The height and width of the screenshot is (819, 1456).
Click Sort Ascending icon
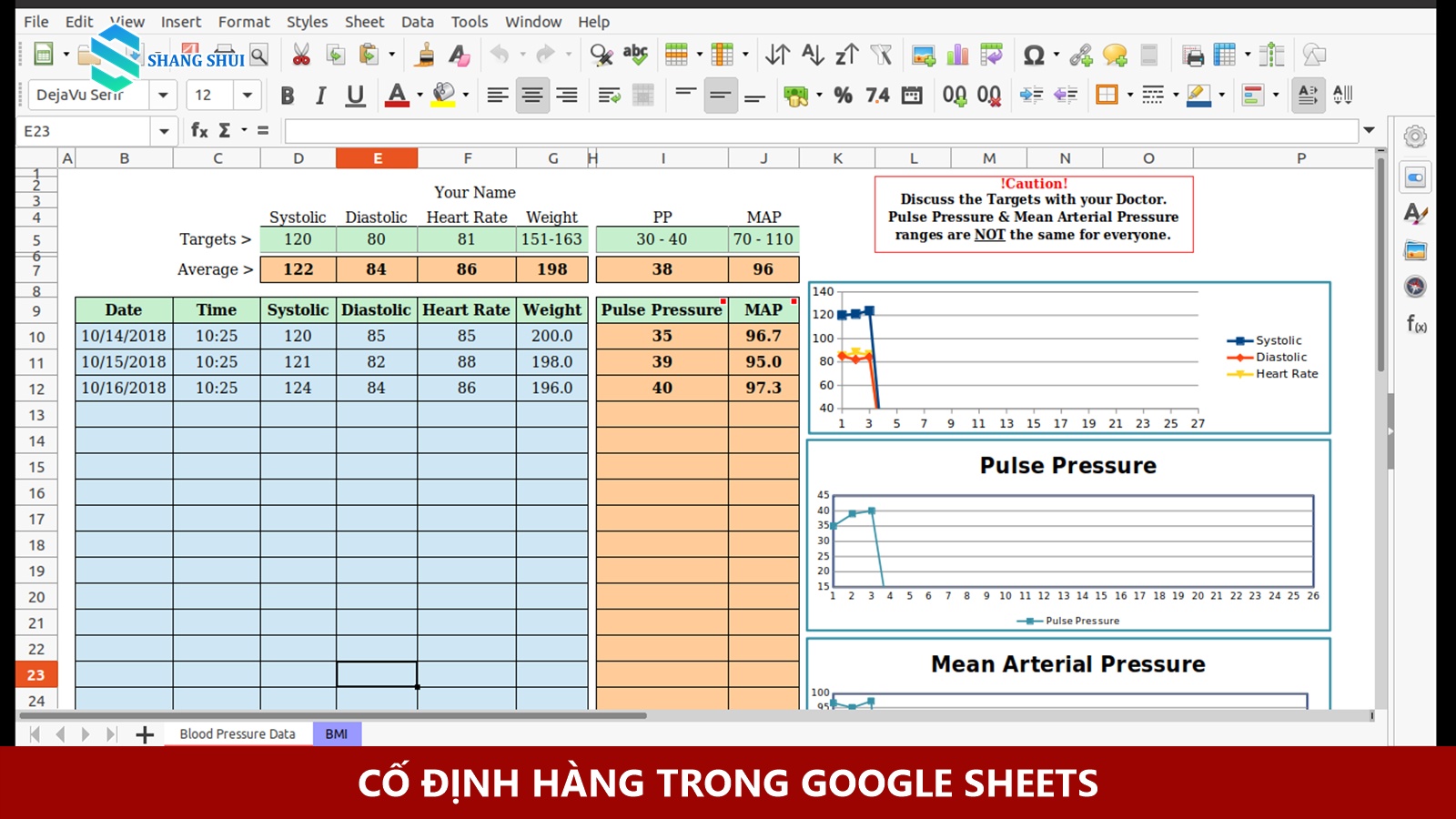click(813, 56)
